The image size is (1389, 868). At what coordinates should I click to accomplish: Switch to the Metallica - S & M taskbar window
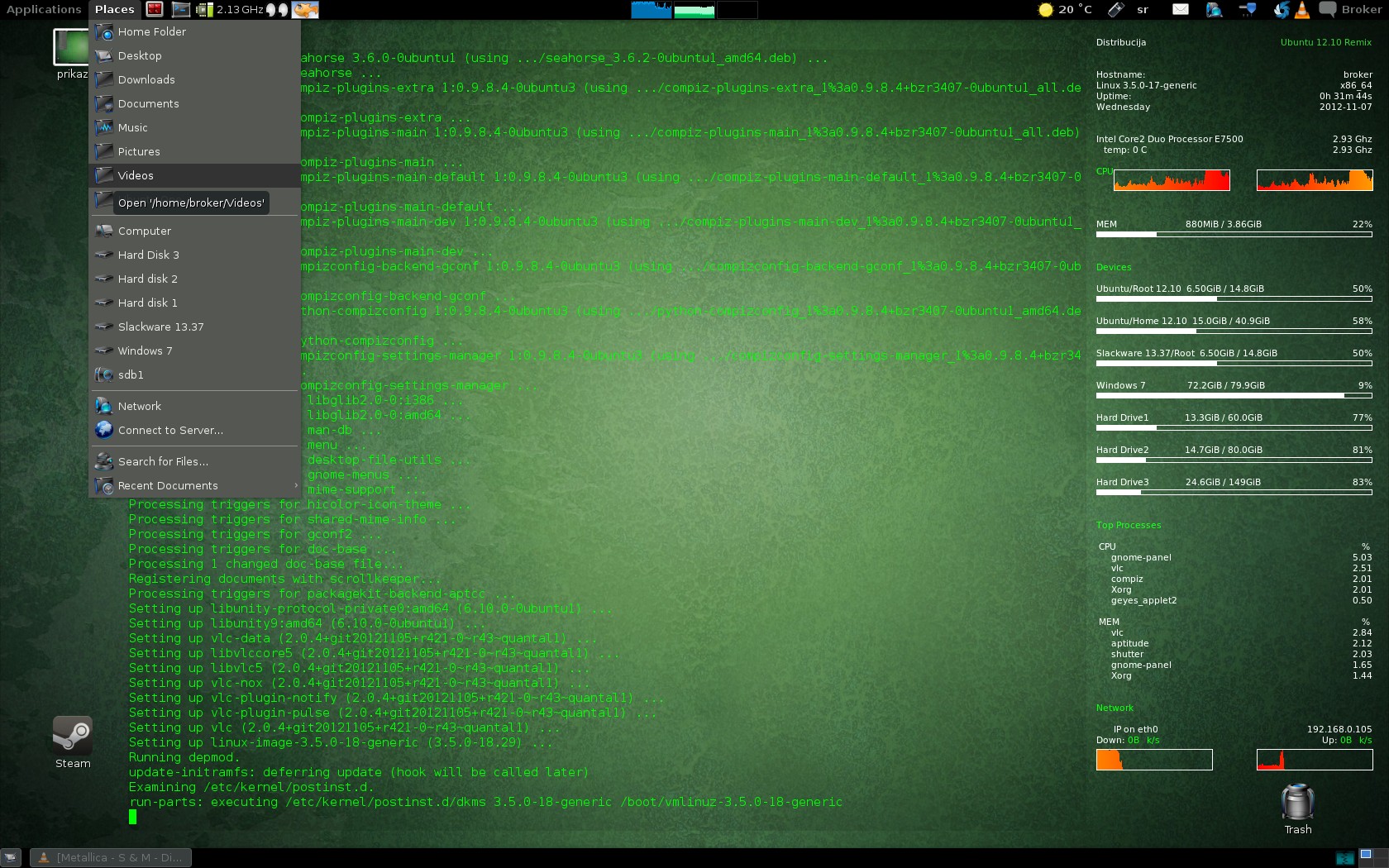(x=111, y=857)
